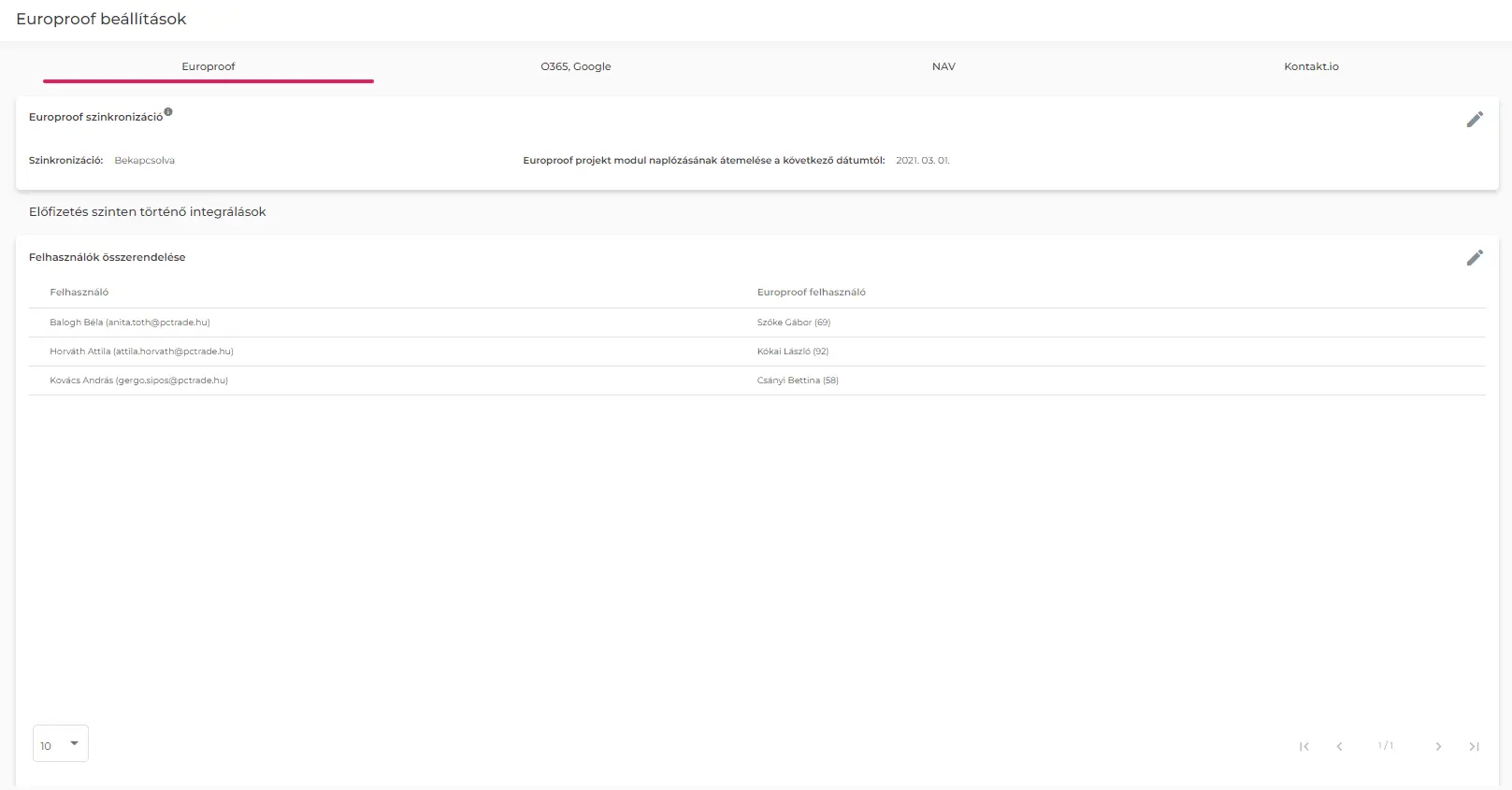Edit Europroof szinkronizáció settings with pencil icon
1512x790 pixels.
pos(1475,120)
